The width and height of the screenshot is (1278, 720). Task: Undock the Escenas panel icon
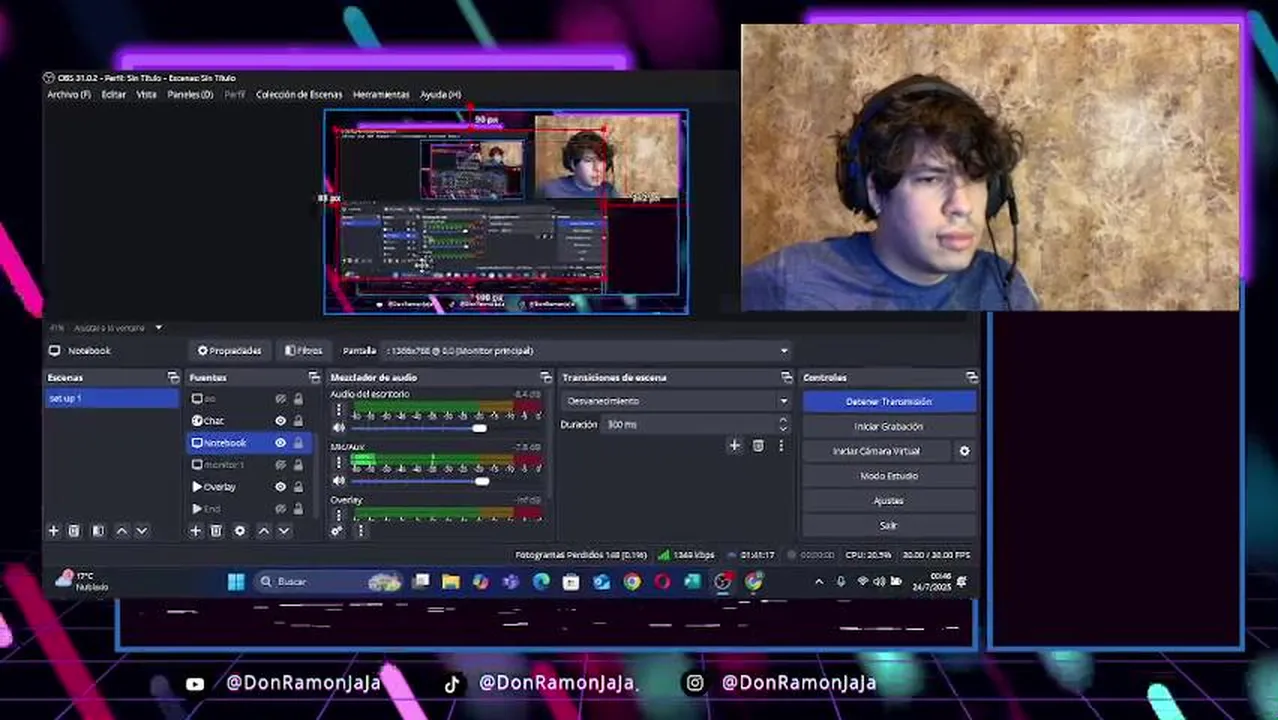[x=173, y=377]
